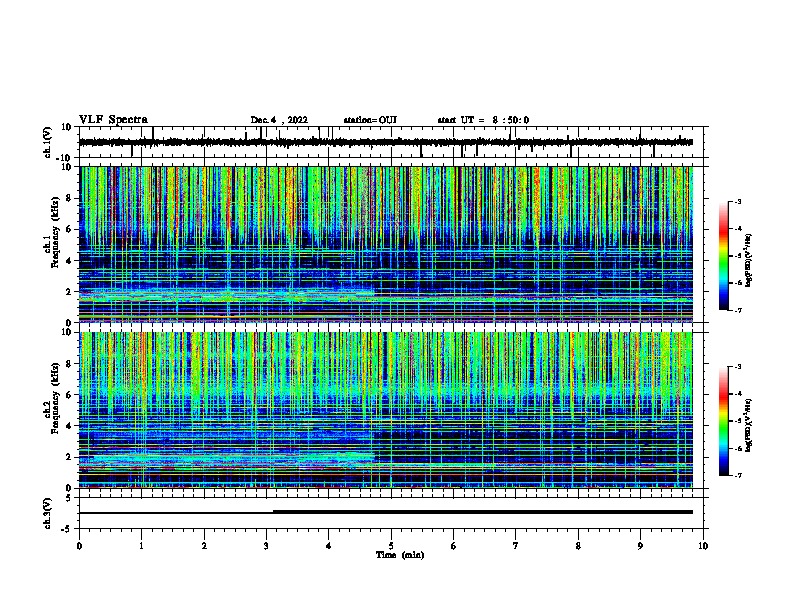The image size is (792, 612).
Task: Click the "ch.1(V)" waveform axis label
Action: 47,142
